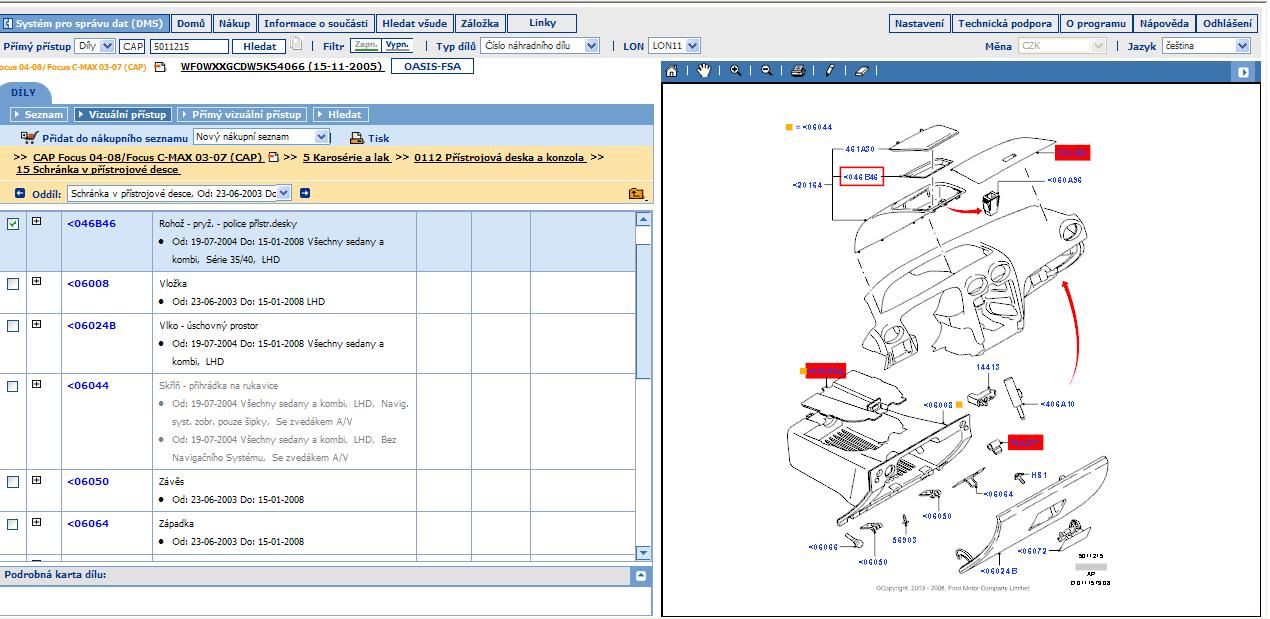Zoom in on the parts diagram

click(x=735, y=71)
